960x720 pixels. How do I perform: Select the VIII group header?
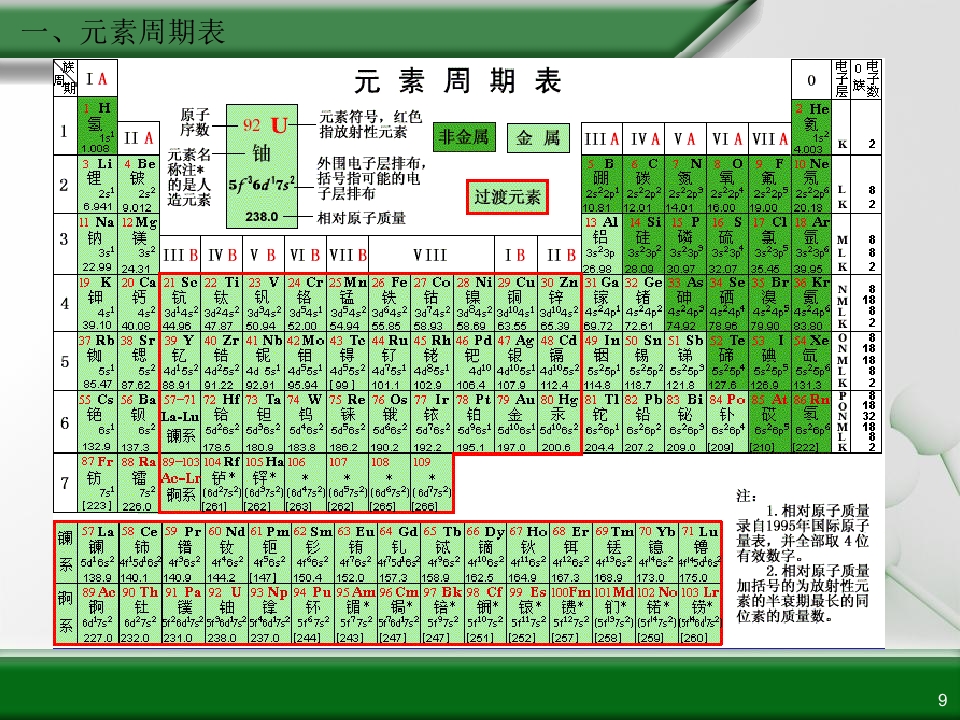click(x=430, y=255)
